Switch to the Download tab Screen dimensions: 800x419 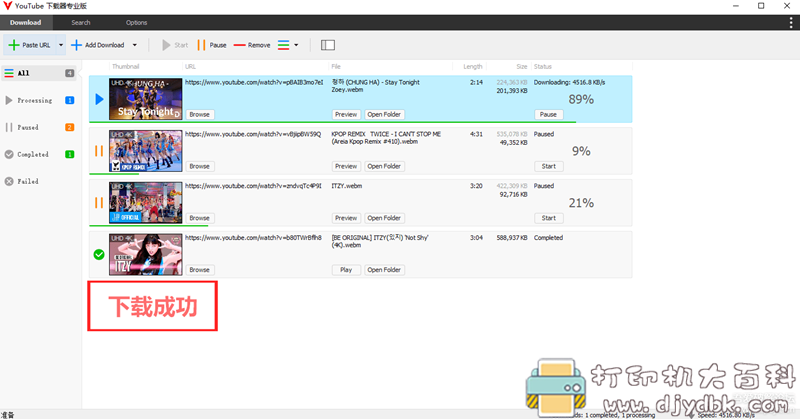(26, 22)
